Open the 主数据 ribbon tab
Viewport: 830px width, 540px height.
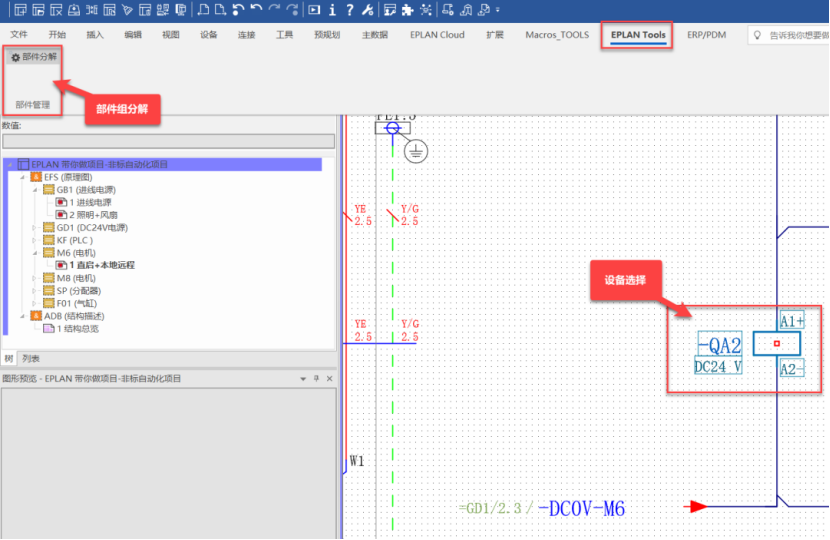click(375, 34)
